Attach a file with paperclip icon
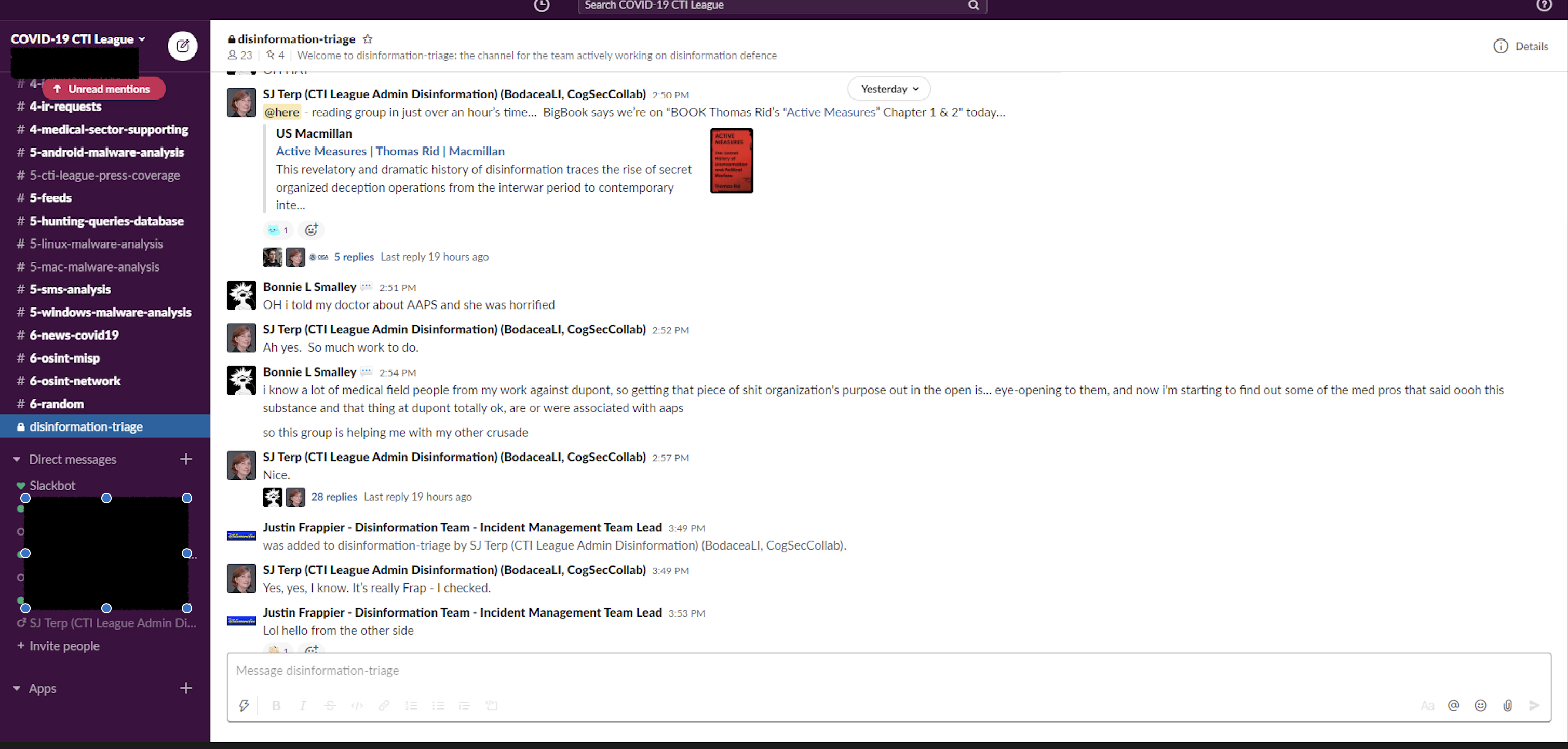1568x749 pixels. click(1507, 705)
